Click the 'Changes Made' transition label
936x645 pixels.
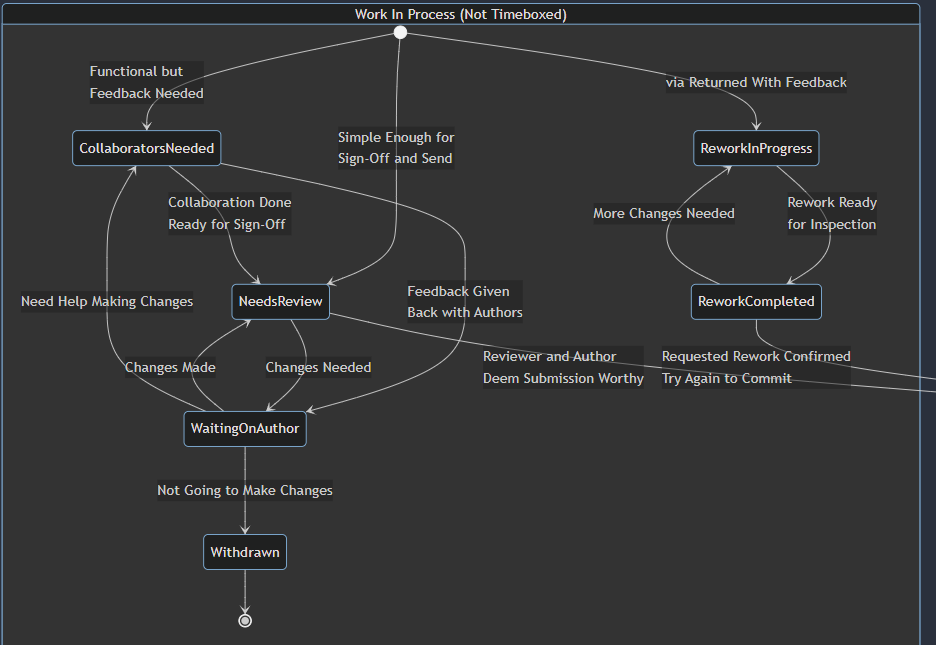pos(170,367)
